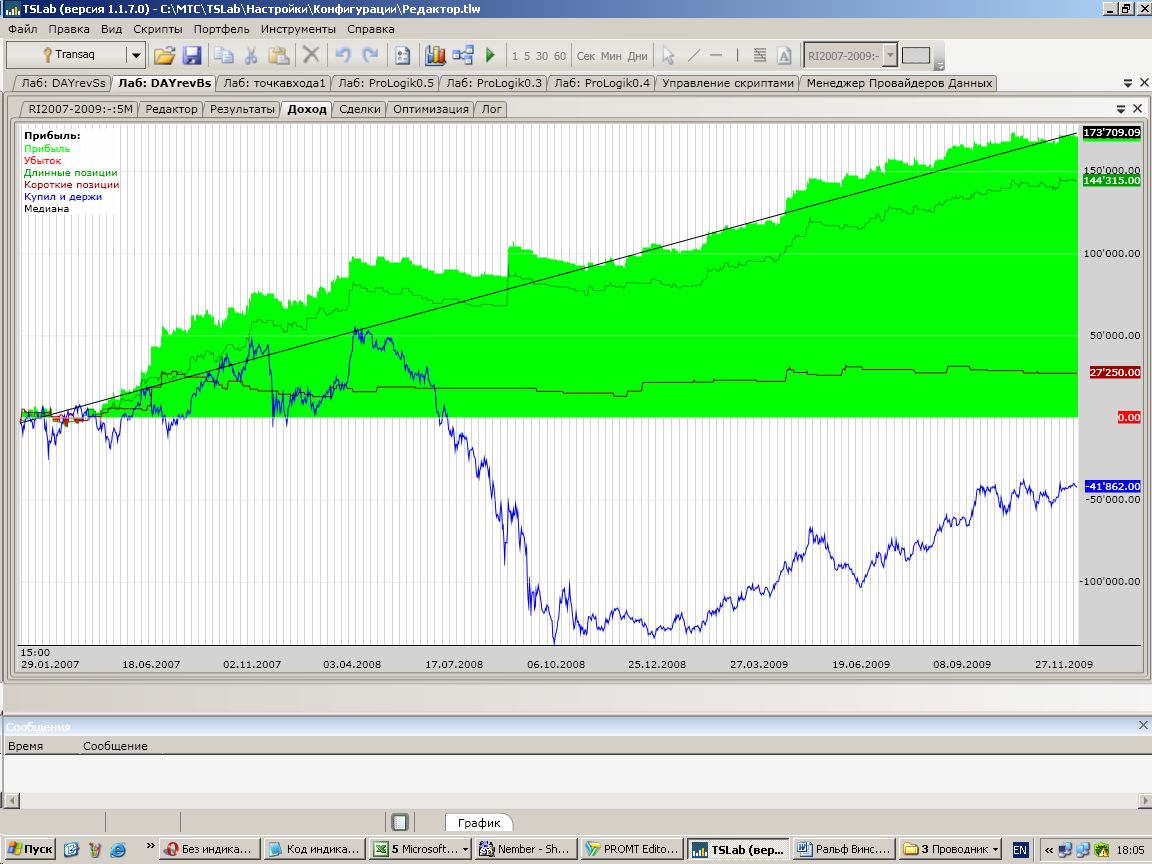Open the Скрипты menu
The height and width of the screenshot is (864, 1152).
click(x=157, y=29)
